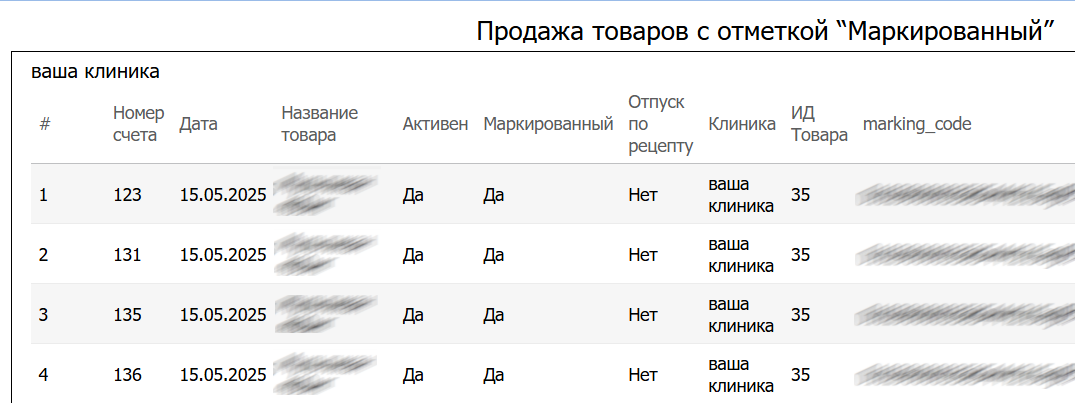Click the 'Нет' prescription cell in row 4

(x=642, y=374)
